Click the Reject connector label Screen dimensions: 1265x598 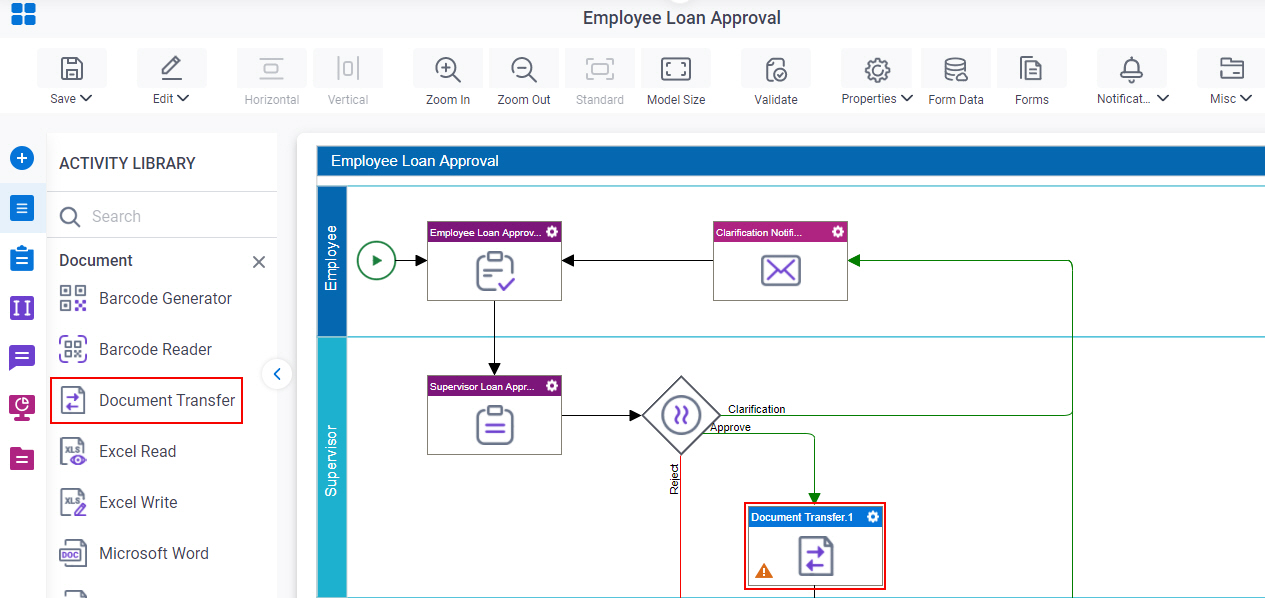[x=674, y=479]
